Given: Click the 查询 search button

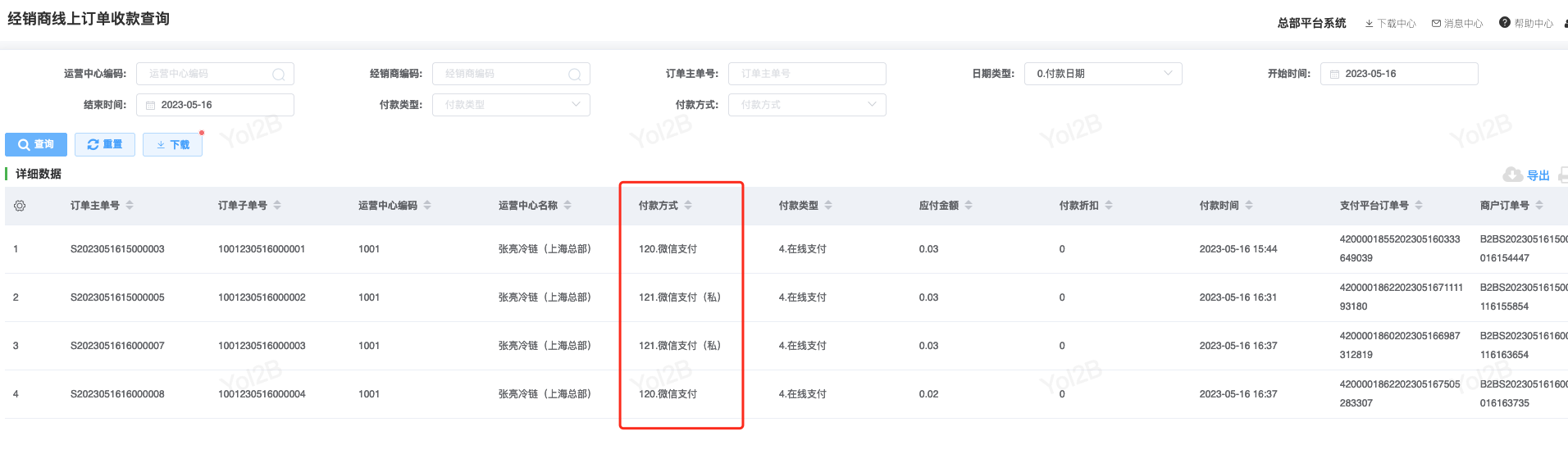Looking at the screenshot, I should (x=36, y=144).
